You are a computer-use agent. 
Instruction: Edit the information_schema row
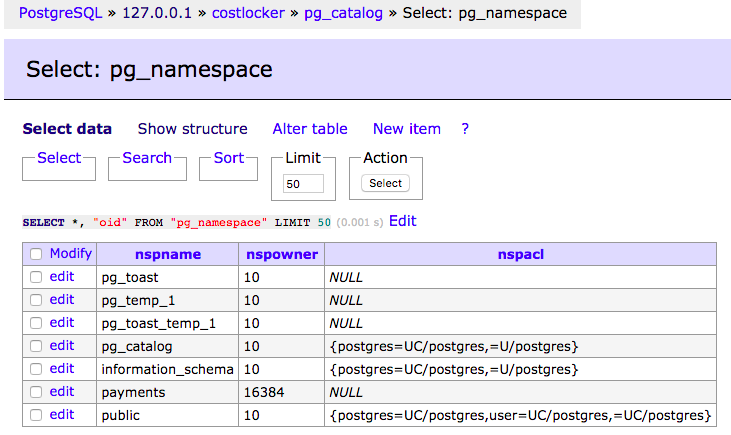[62, 368]
